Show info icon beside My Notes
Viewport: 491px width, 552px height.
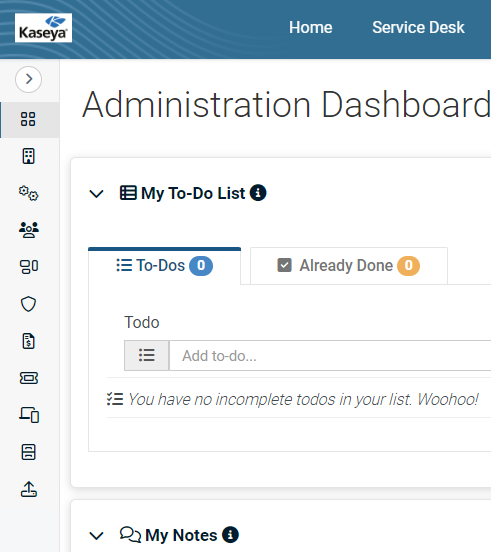[x=230, y=535]
